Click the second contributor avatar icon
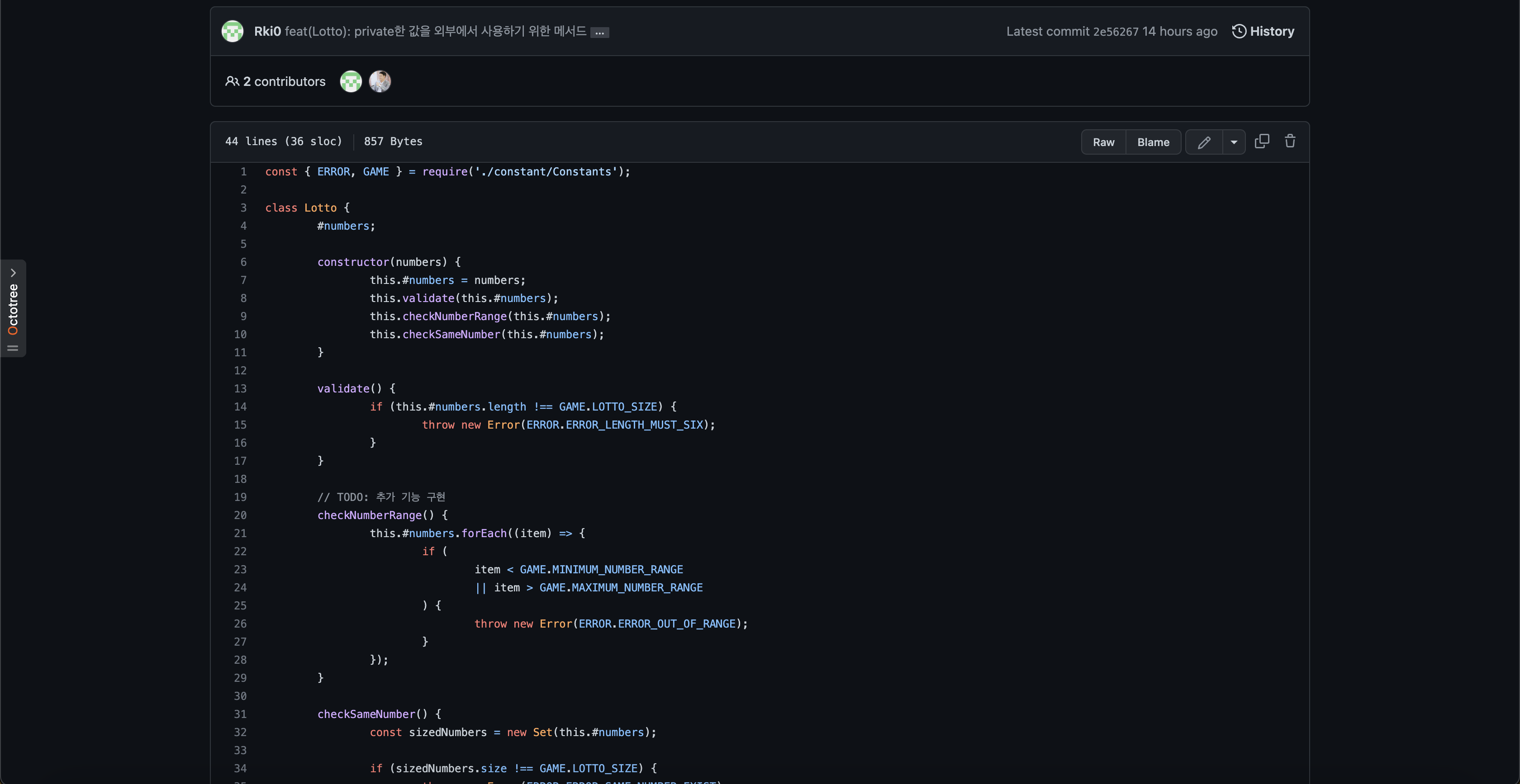 coord(381,80)
